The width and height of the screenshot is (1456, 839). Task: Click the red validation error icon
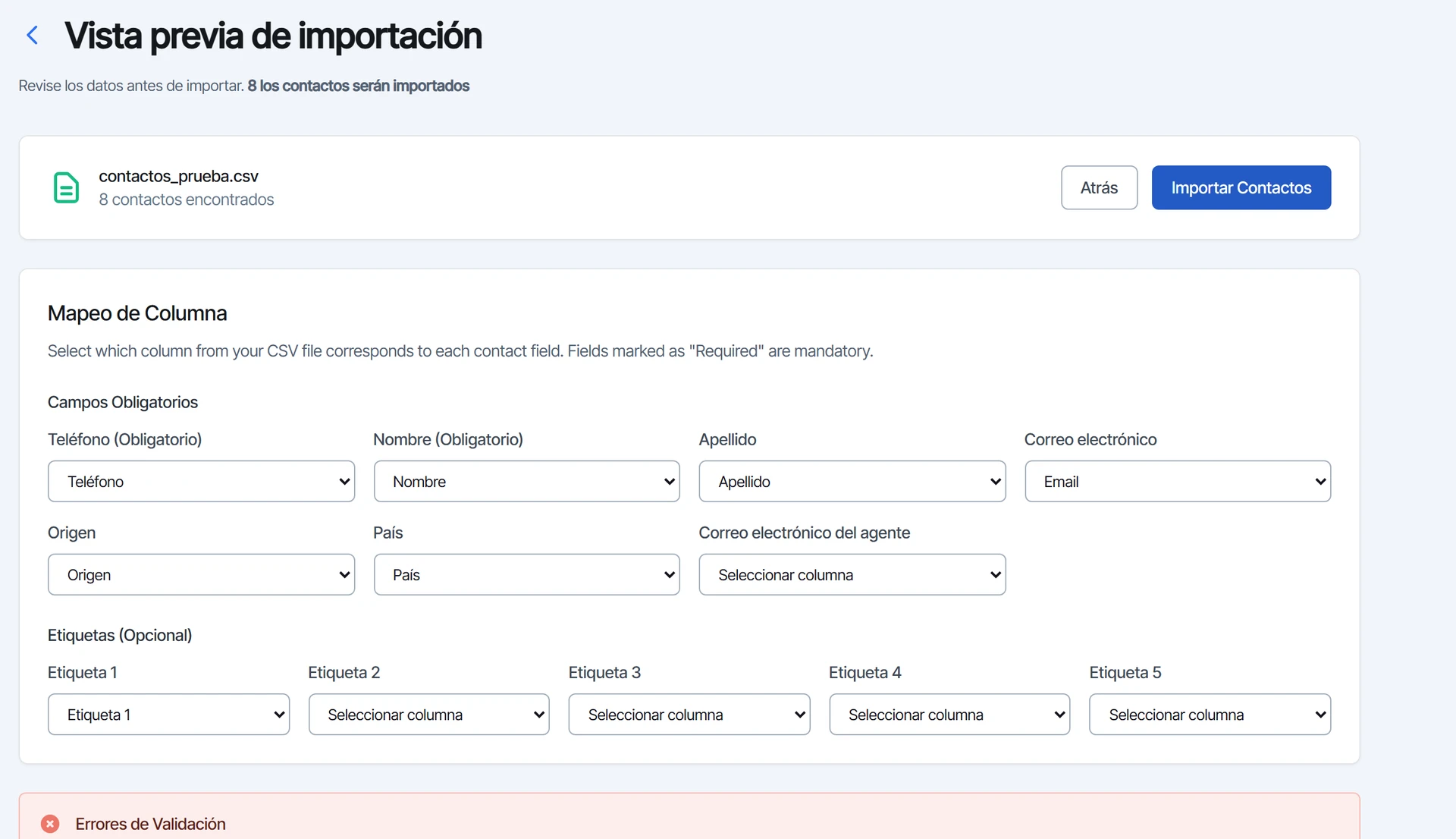click(x=50, y=824)
